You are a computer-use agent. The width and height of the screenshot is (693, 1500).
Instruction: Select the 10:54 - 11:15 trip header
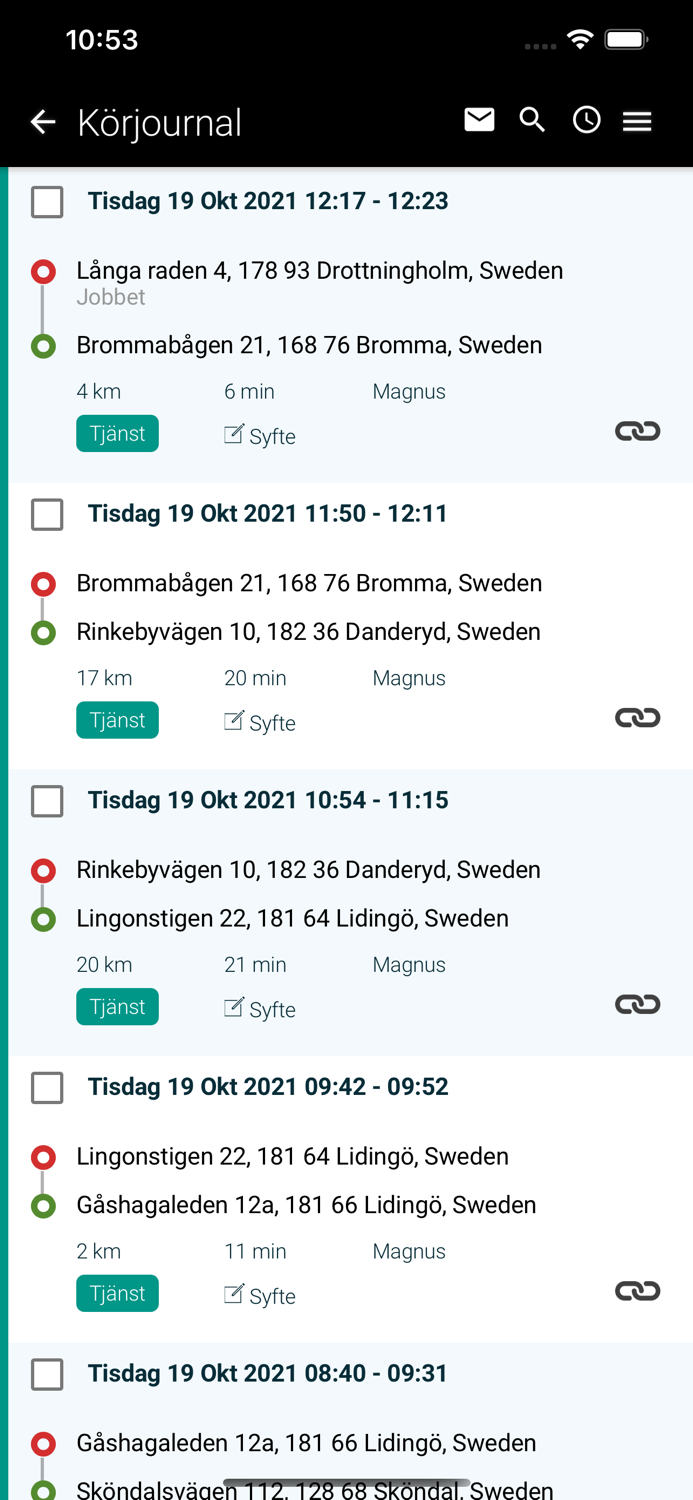pos(268,800)
